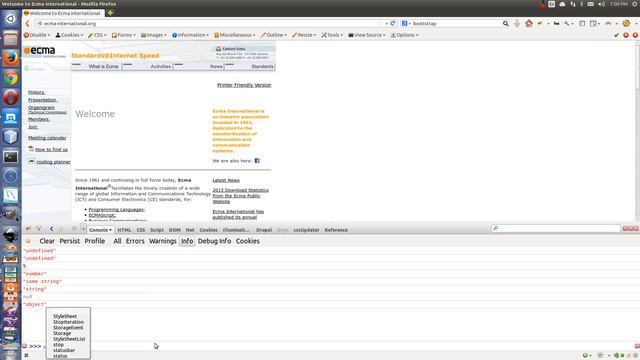Open the Options dropdown
This screenshot has width=640, height=360.
point(404,35)
